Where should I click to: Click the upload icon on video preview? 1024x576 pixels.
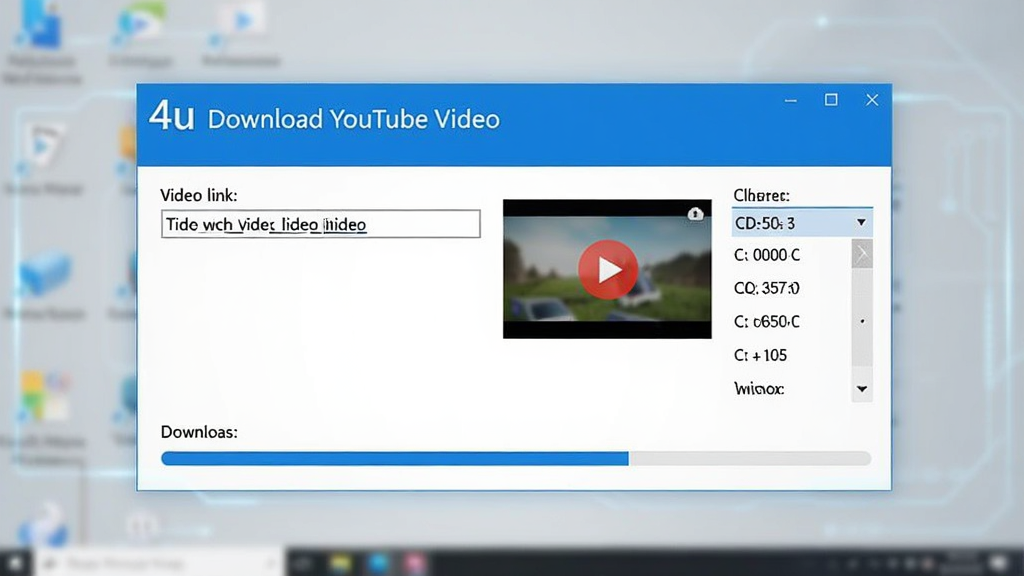(695, 214)
